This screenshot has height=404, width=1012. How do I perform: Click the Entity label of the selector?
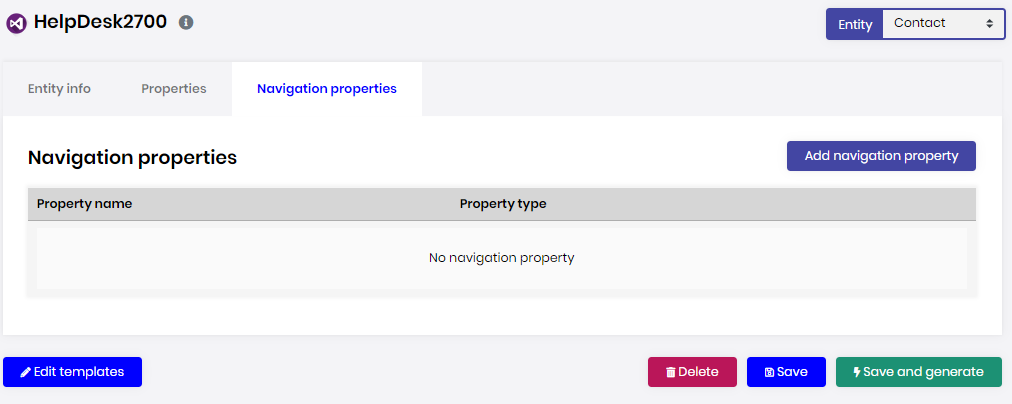(x=855, y=24)
